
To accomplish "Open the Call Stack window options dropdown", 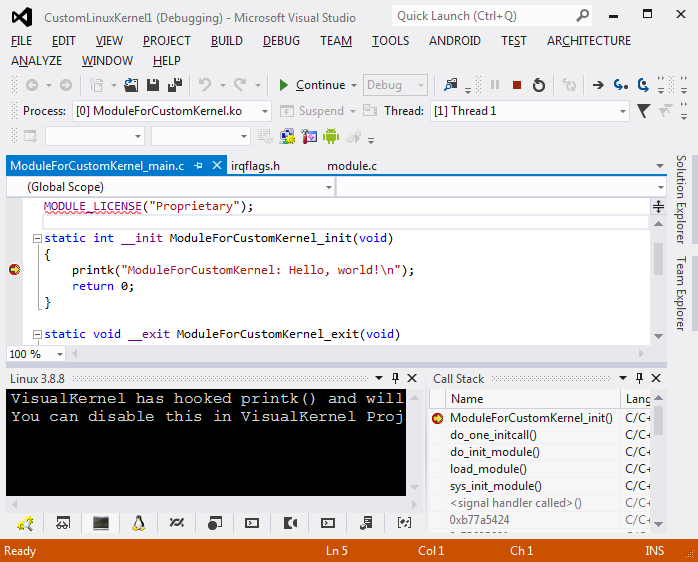I will [623, 378].
